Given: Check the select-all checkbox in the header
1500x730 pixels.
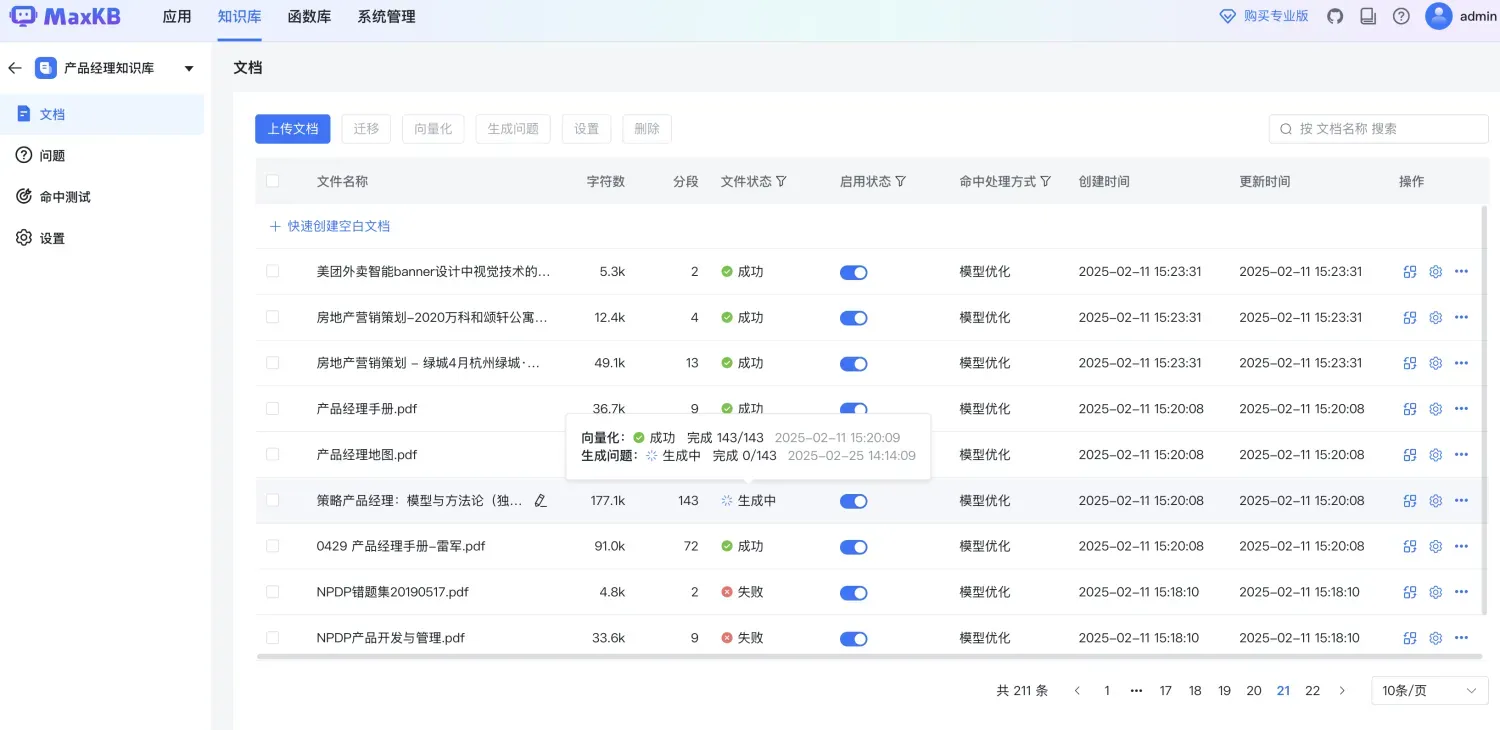Looking at the screenshot, I should [x=273, y=181].
